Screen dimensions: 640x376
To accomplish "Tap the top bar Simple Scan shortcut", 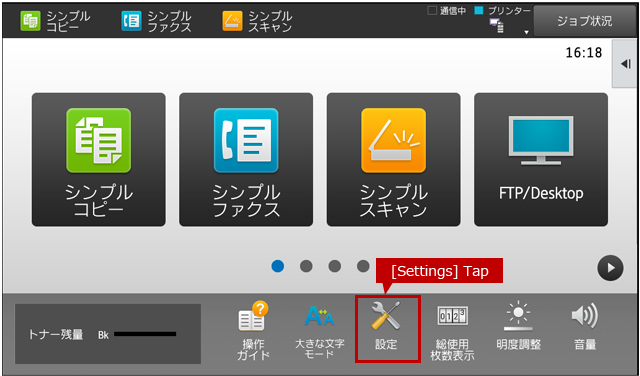I will click(258, 21).
